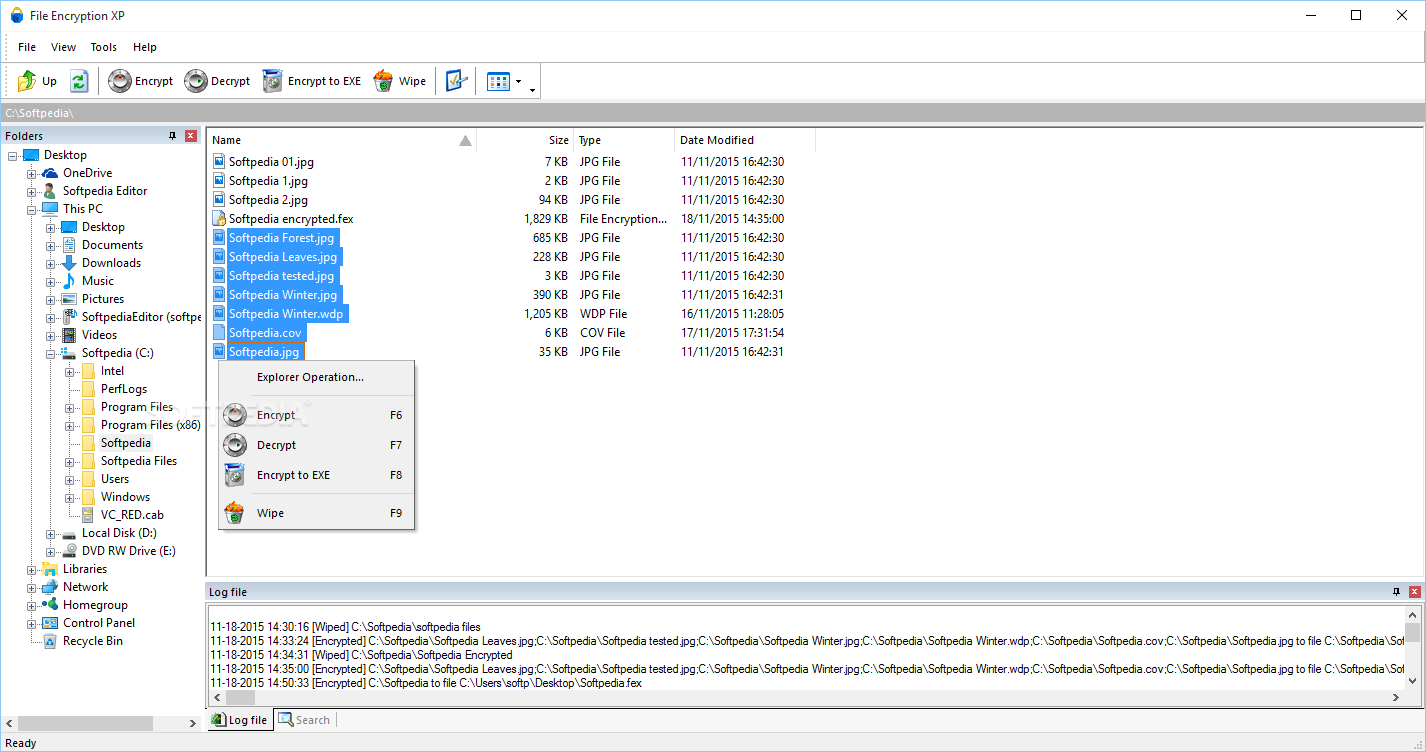Expand the Program Files folder node

tap(69, 407)
